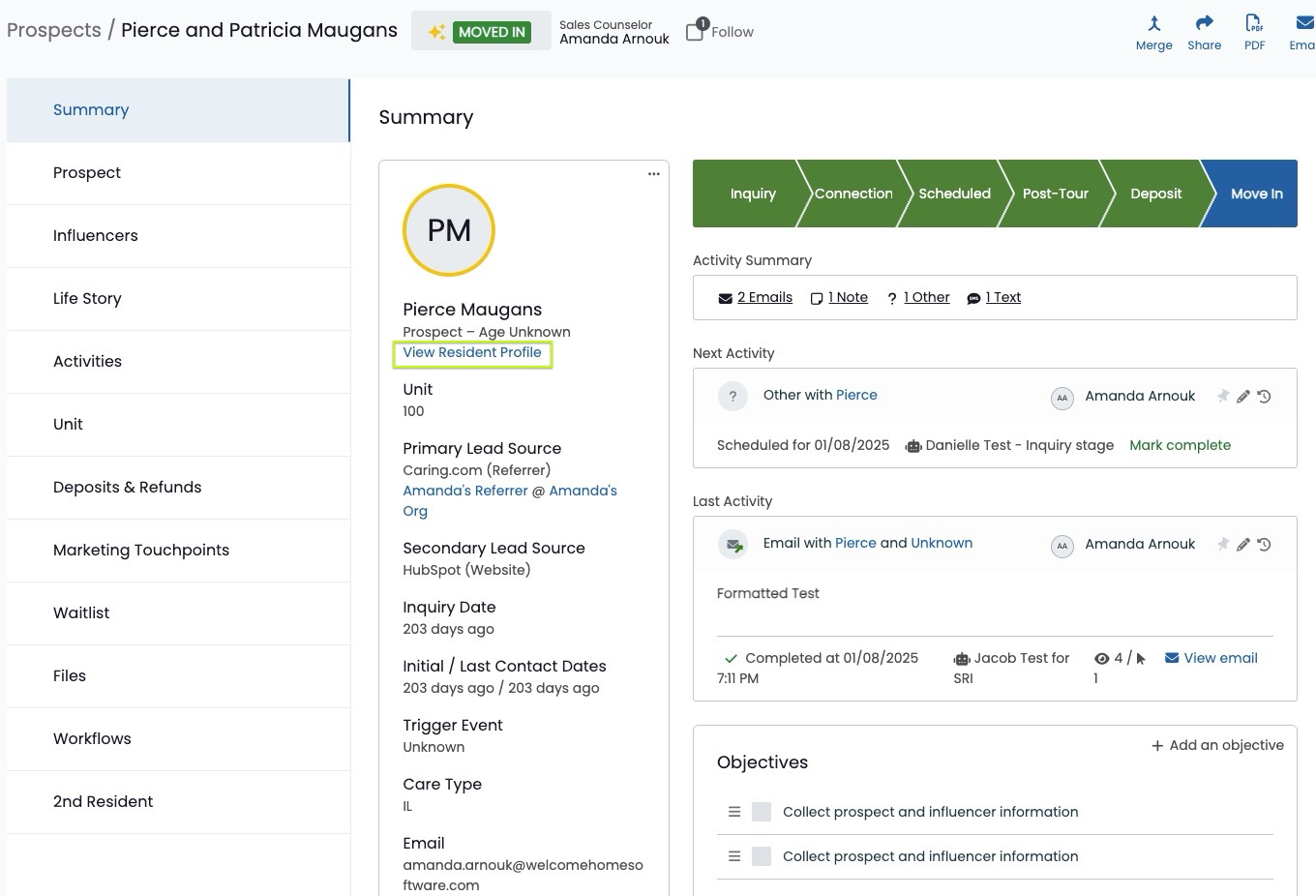The width and height of the screenshot is (1316, 896).
Task: Click Pierce link in Next Activity
Action: pyautogui.click(x=856, y=396)
